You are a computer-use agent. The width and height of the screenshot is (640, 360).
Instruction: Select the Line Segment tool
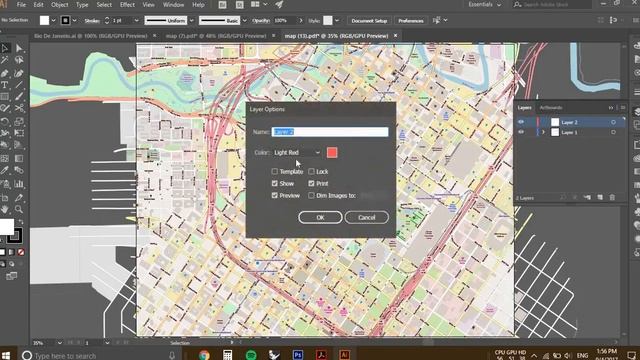(19, 85)
